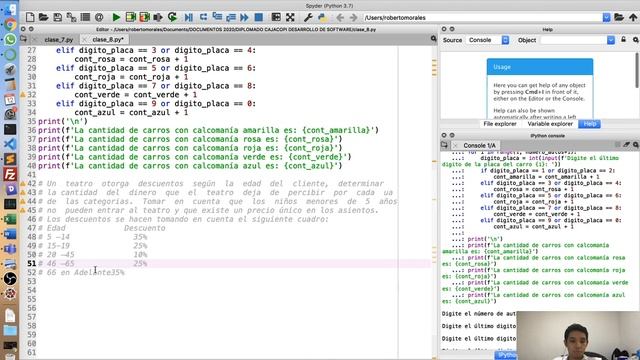
Task: Go forward with right arrow
Action: click(353, 17)
